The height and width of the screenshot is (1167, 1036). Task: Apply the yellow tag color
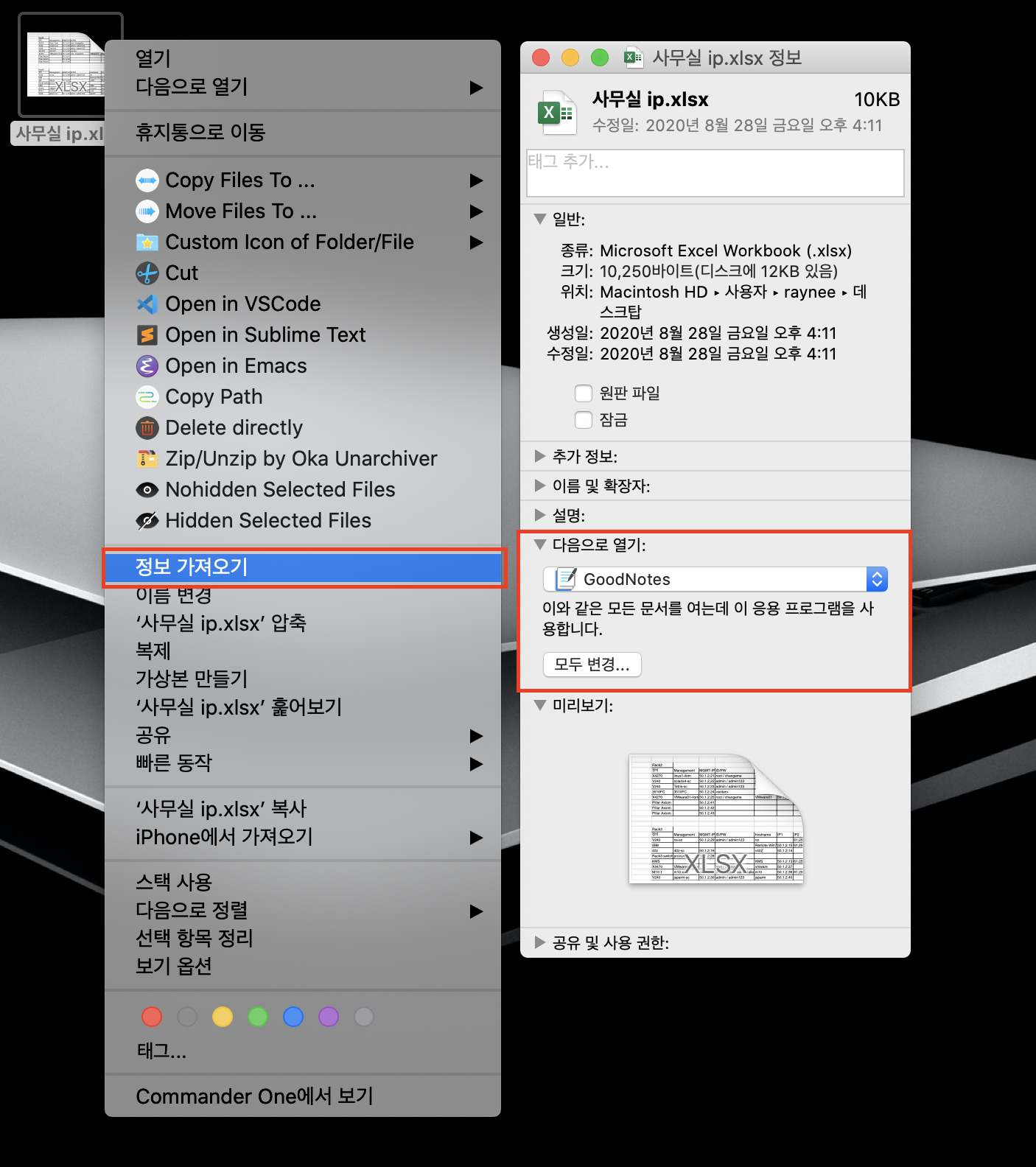point(223,1017)
